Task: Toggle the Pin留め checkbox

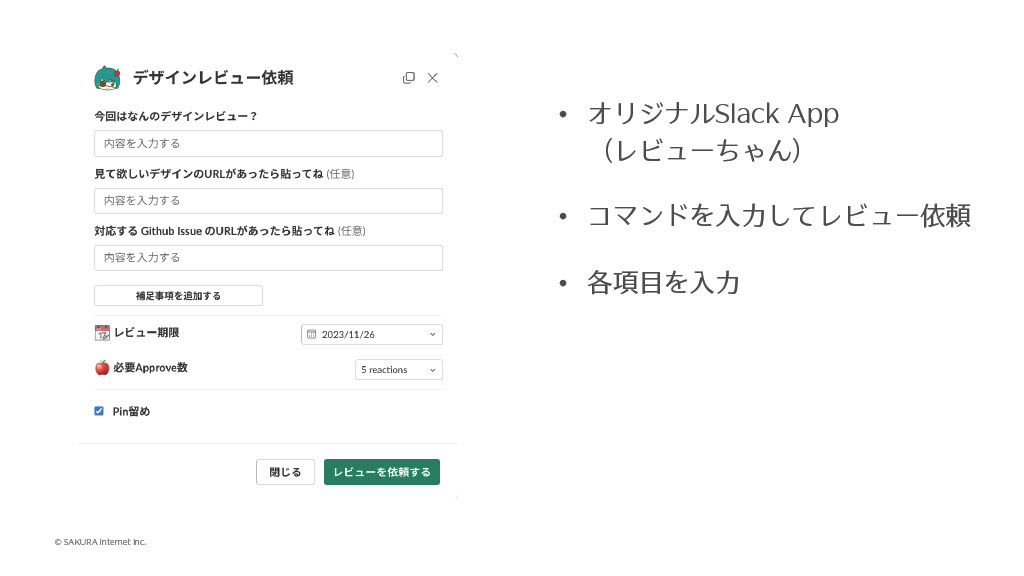Action: point(99,411)
